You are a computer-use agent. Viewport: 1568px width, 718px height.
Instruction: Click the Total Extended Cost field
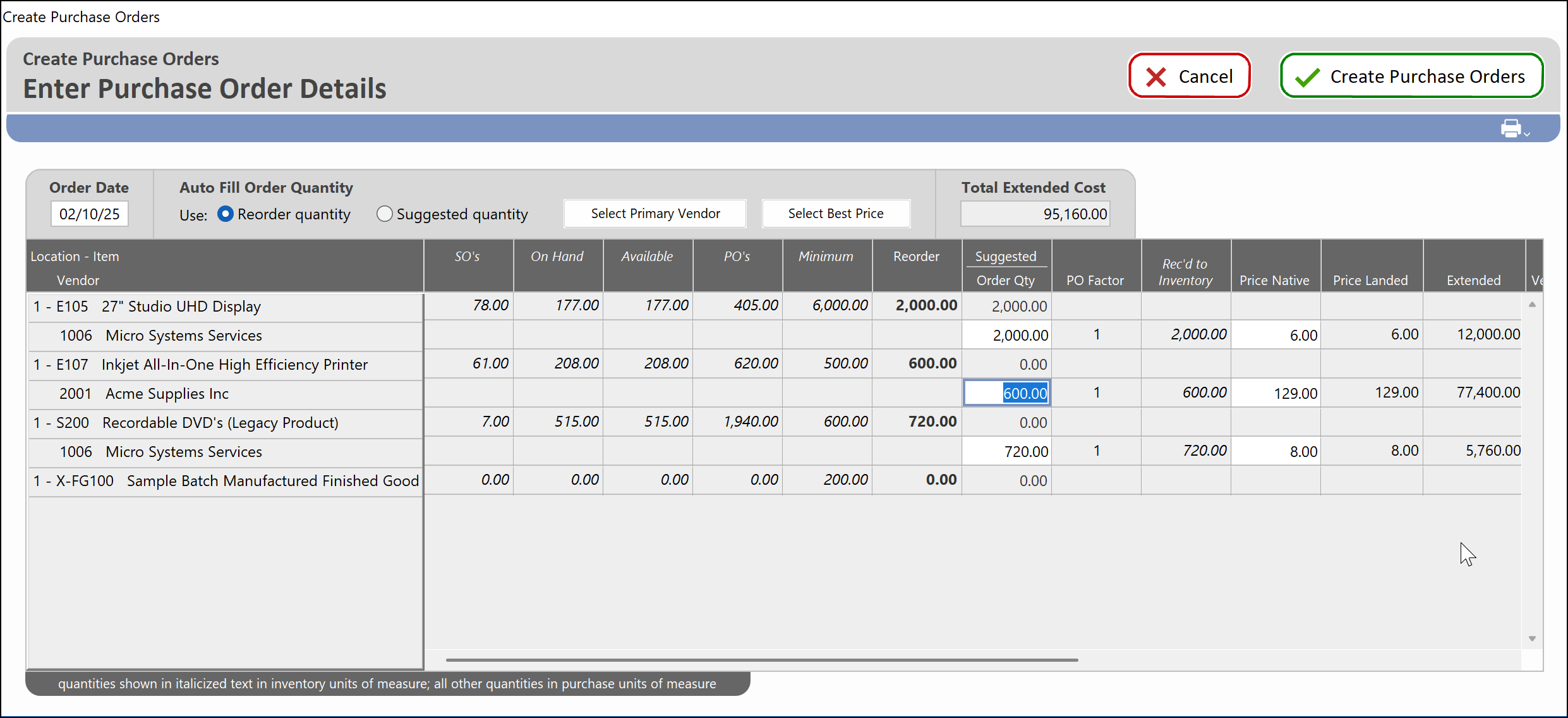point(1035,214)
